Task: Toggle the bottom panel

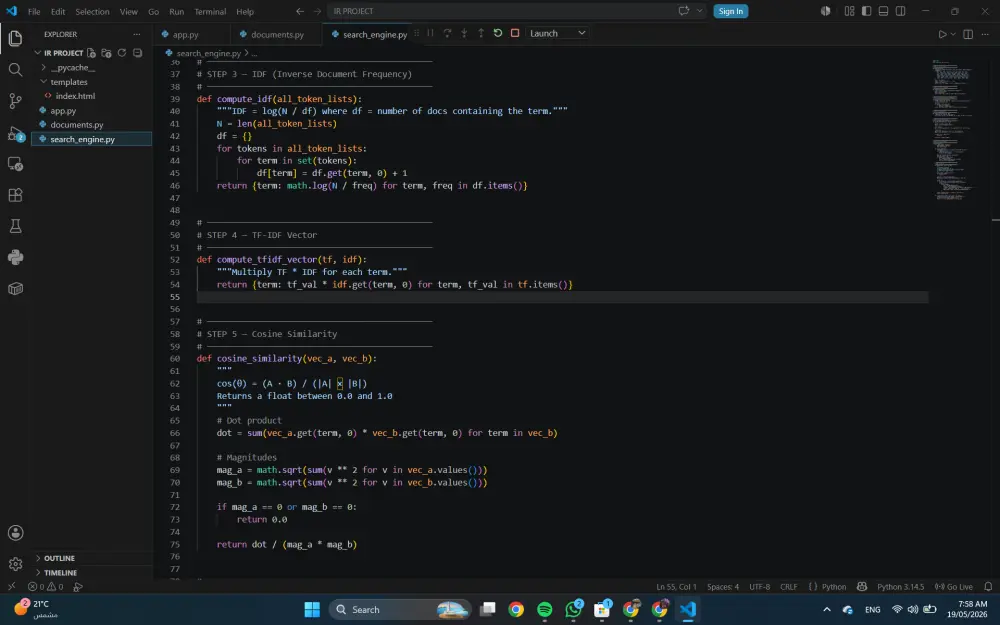Action: [883, 11]
